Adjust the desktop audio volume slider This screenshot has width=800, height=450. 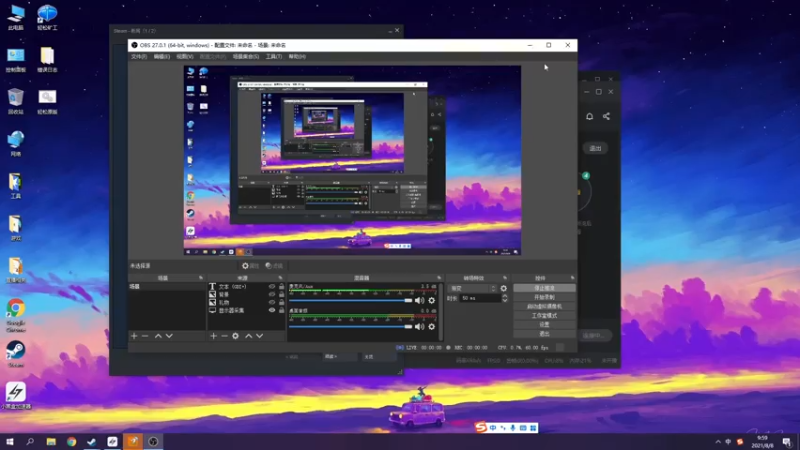351,327
